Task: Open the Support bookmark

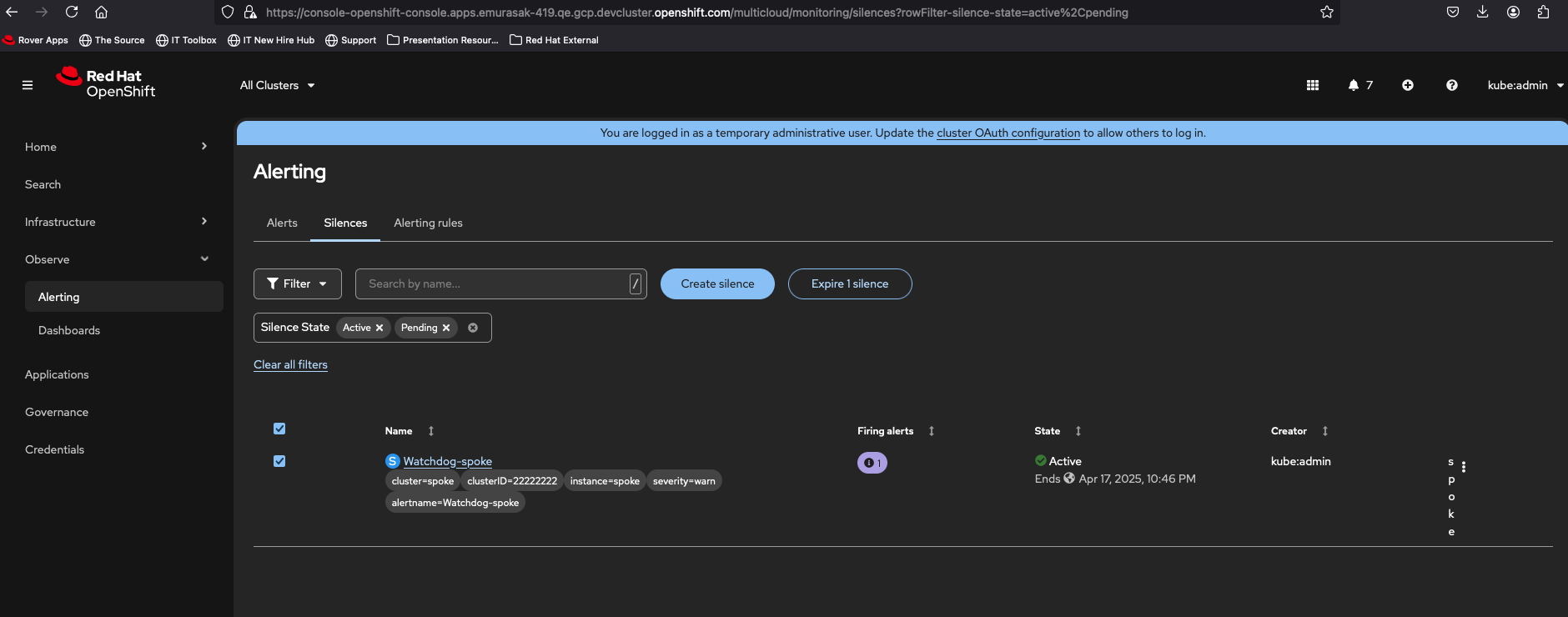Action: click(350, 40)
